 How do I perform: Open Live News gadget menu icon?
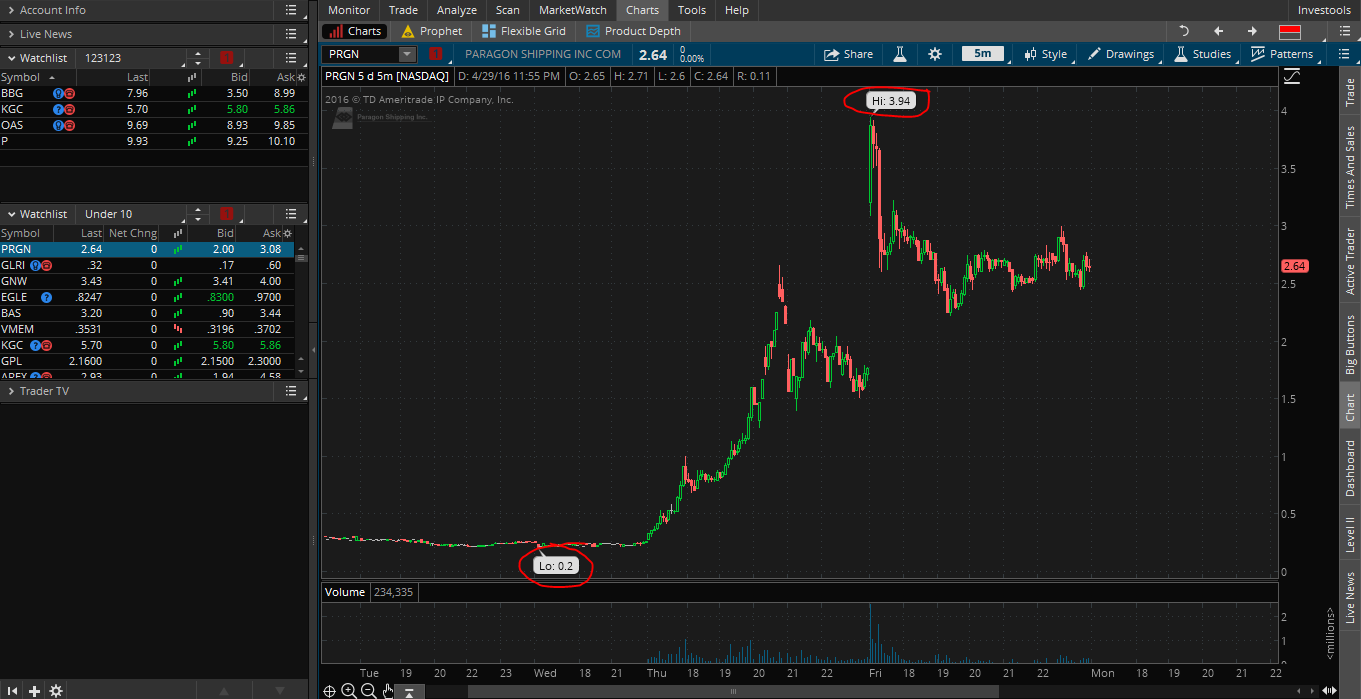[291, 34]
